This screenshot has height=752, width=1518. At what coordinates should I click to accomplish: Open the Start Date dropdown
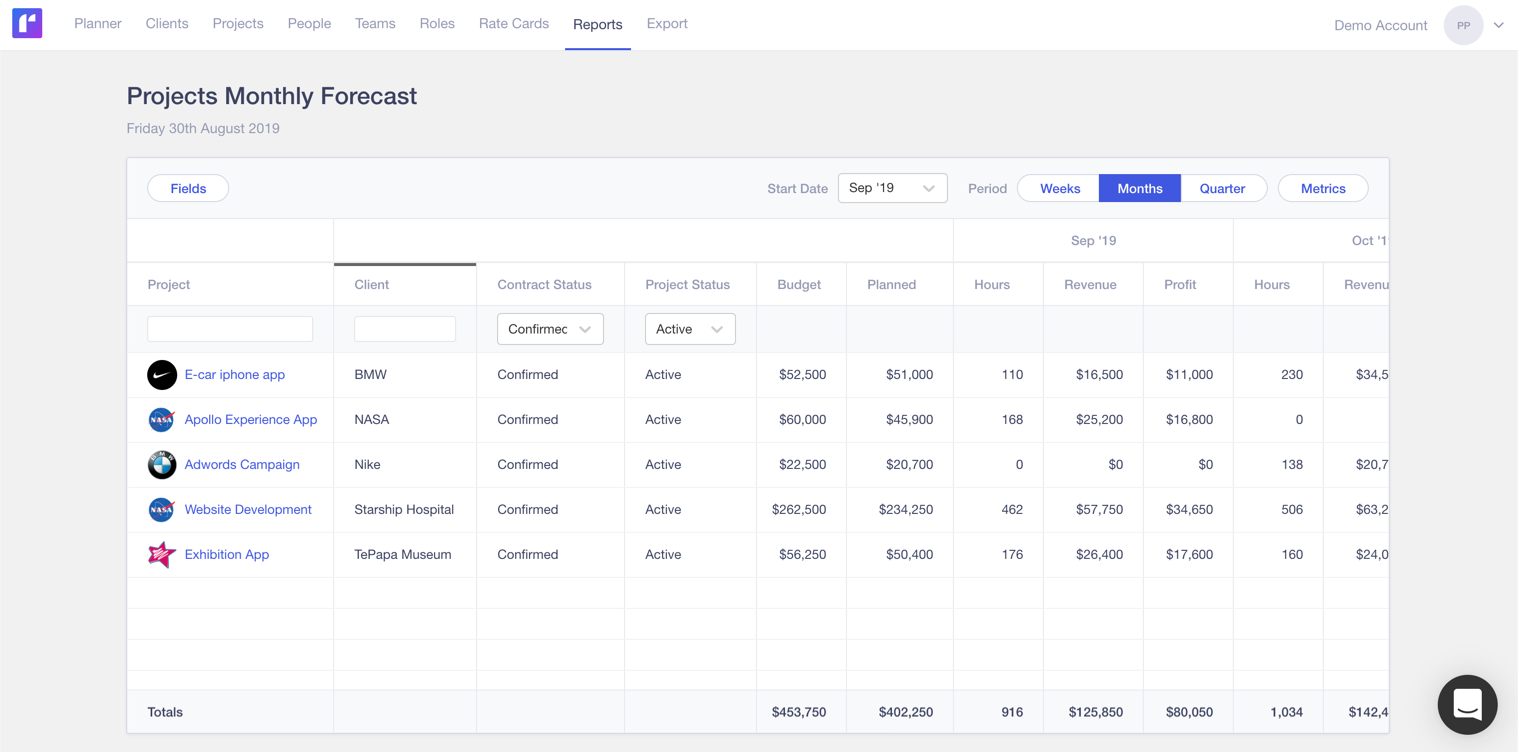892,188
